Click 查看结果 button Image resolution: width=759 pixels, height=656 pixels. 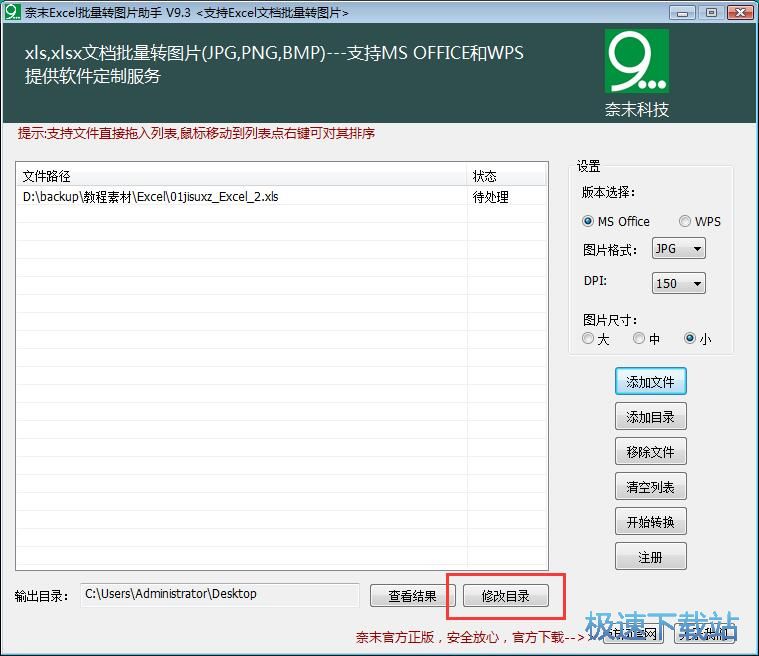[411, 595]
